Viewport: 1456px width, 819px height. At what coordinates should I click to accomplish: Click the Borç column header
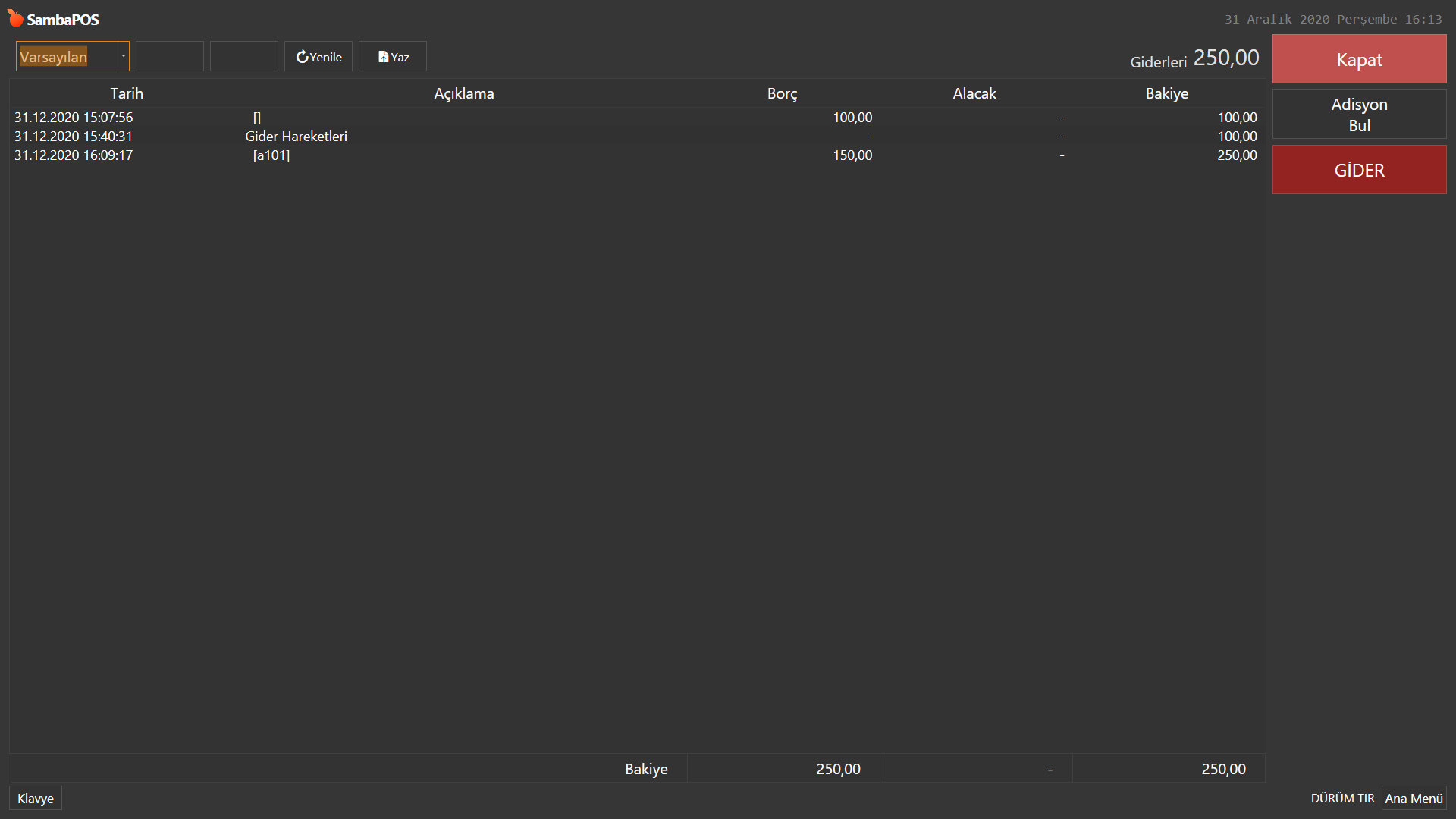click(x=782, y=93)
